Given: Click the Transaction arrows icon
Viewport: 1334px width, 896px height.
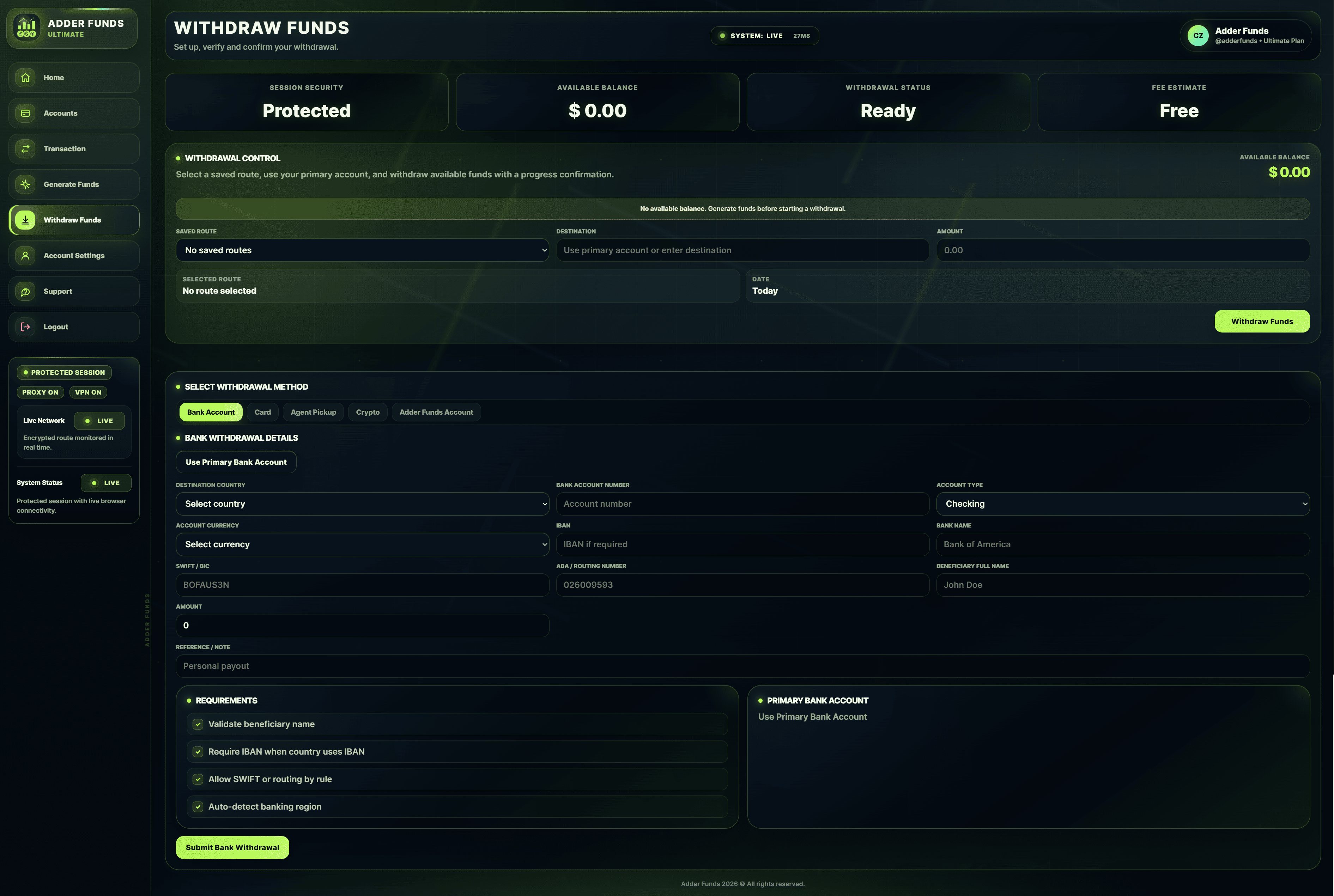Looking at the screenshot, I should 25,148.
